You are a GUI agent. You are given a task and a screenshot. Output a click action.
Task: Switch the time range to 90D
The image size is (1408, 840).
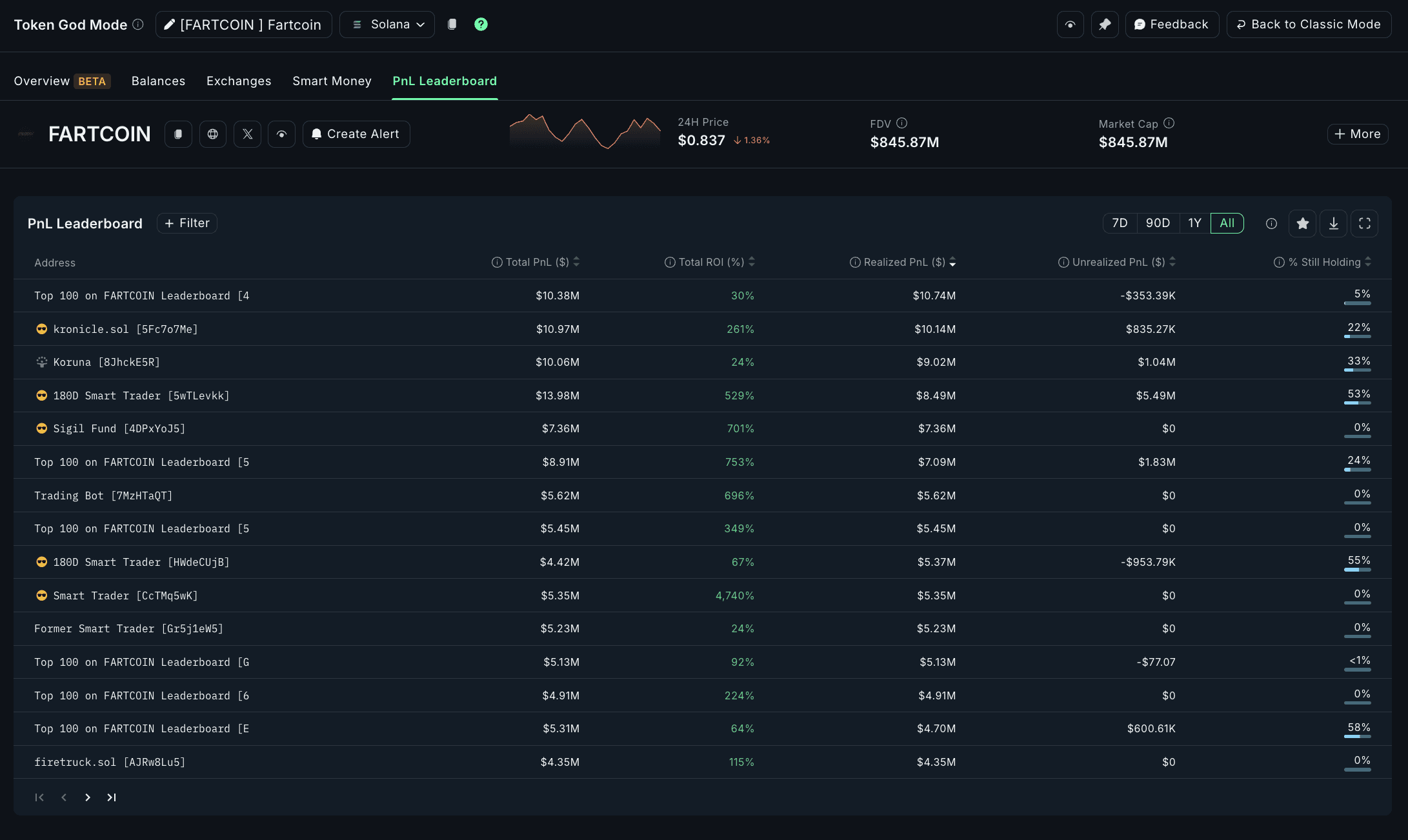(1158, 223)
